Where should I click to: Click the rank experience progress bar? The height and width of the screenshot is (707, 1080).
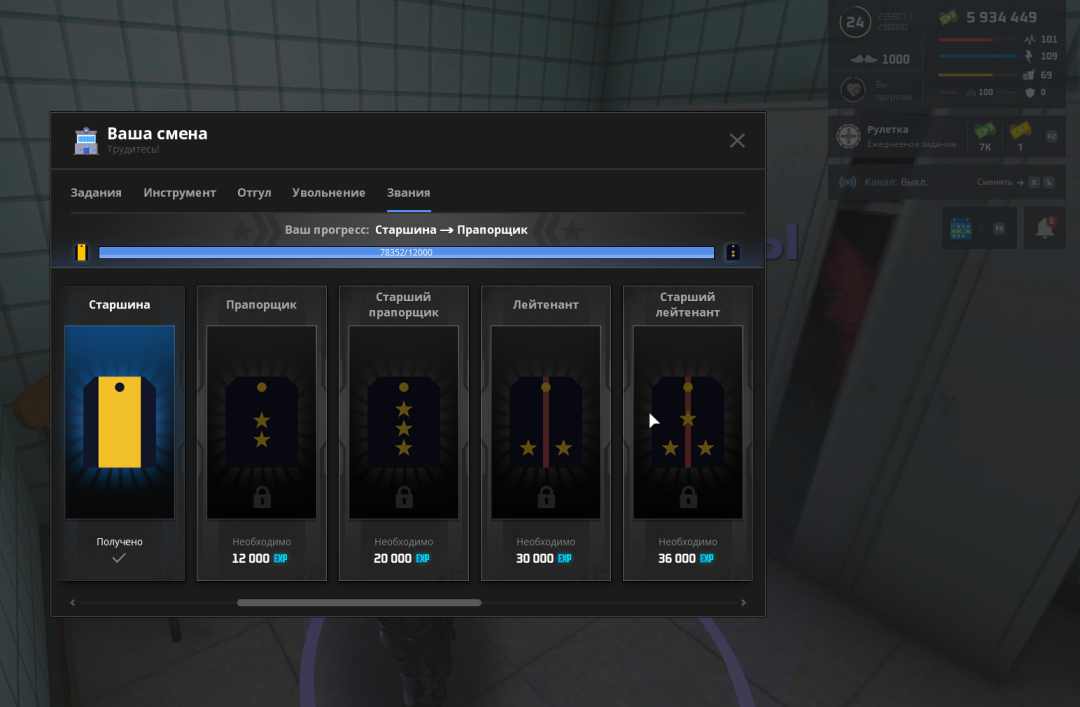pos(406,253)
